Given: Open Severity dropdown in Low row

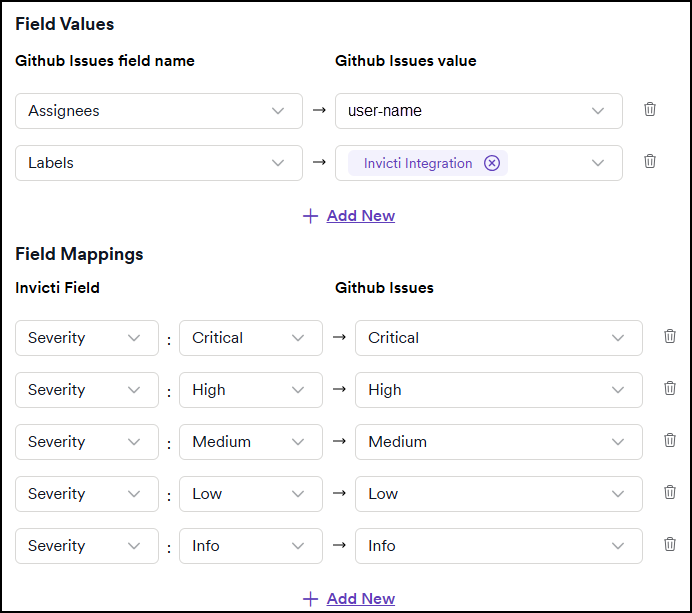Looking at the screenshot, I should click(87, 494).
